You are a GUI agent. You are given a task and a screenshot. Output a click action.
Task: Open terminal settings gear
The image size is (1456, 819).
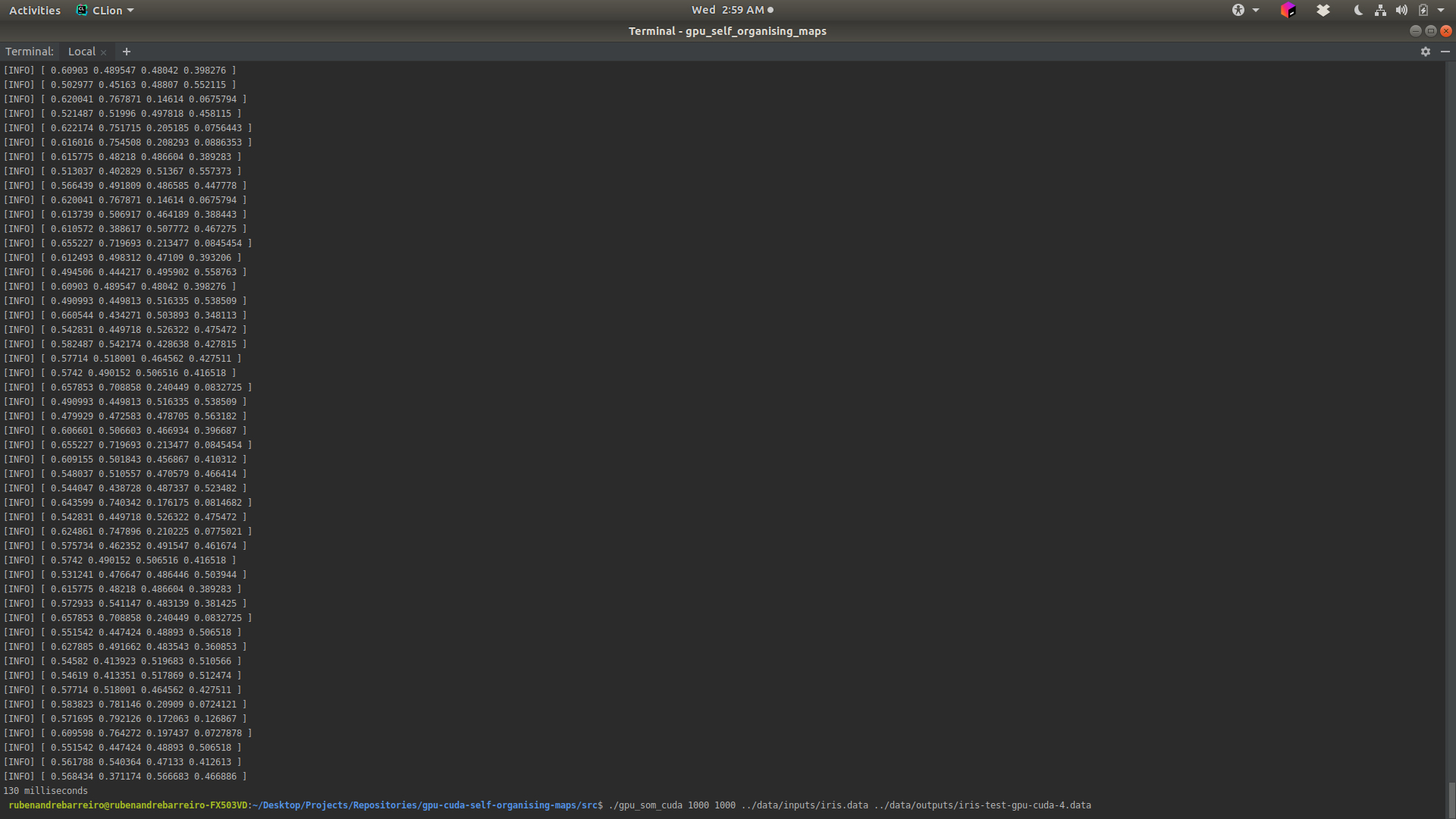[x=1425, y=52]
